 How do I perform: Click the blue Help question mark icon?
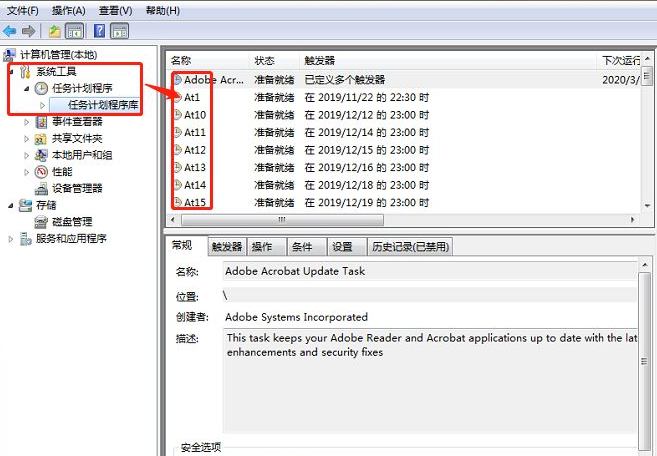98,31
